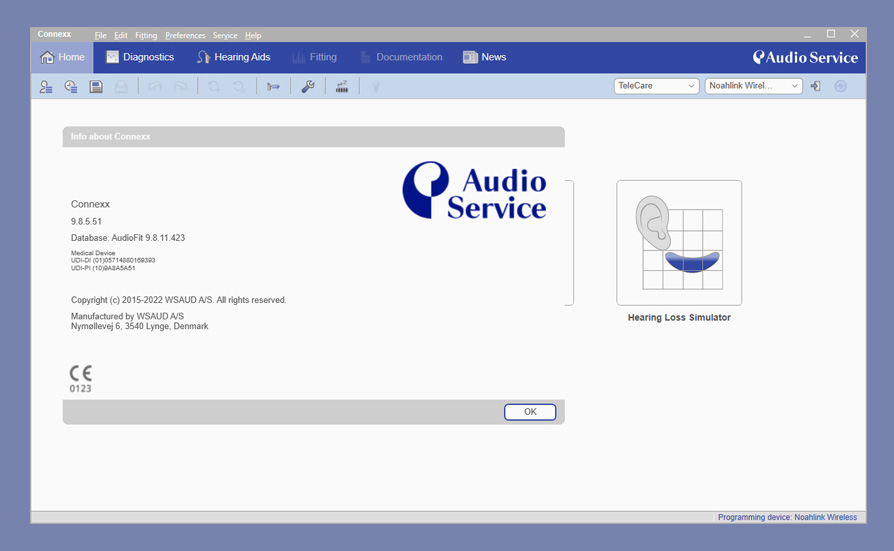Screen dimensions: 894x551
Task: Open the Edit menu
Action: (120, 35)
